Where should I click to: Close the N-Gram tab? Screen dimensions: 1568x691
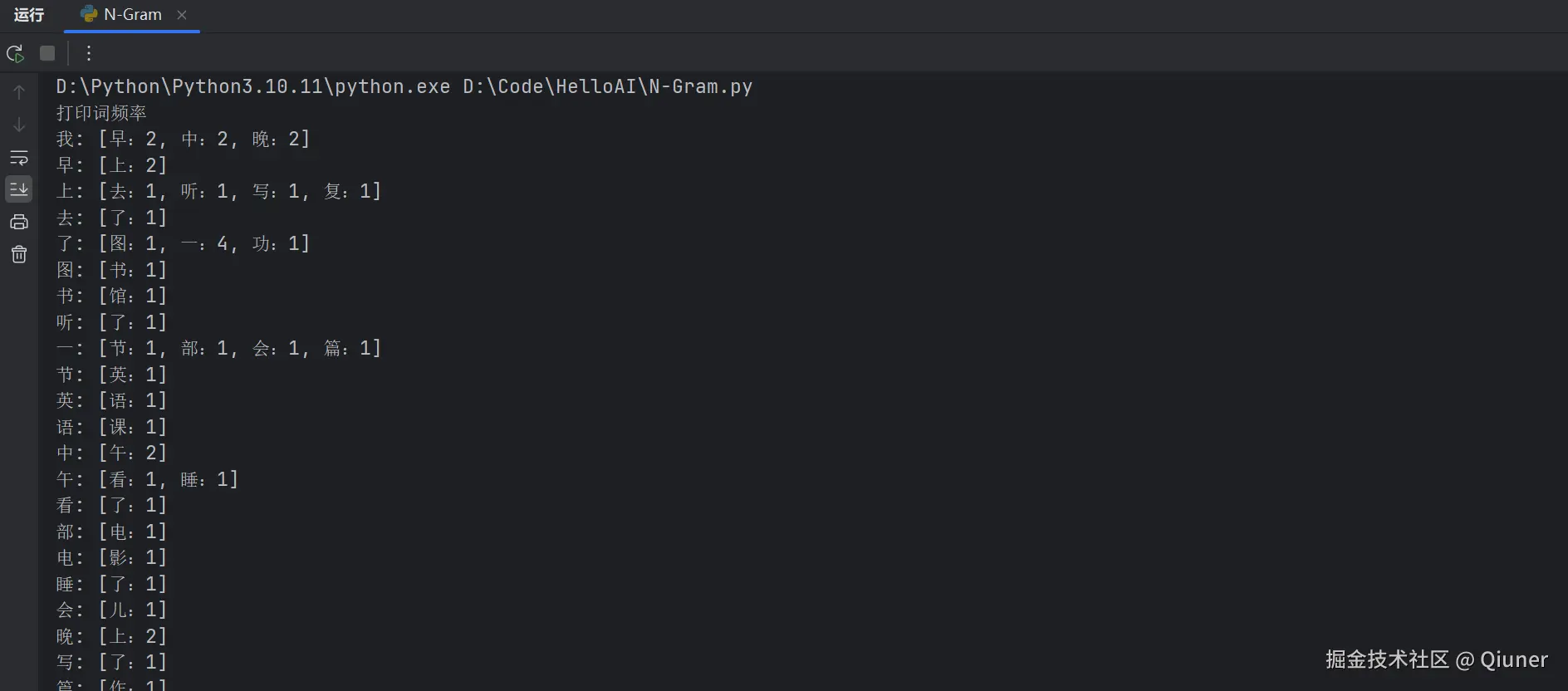coord(182,15)
